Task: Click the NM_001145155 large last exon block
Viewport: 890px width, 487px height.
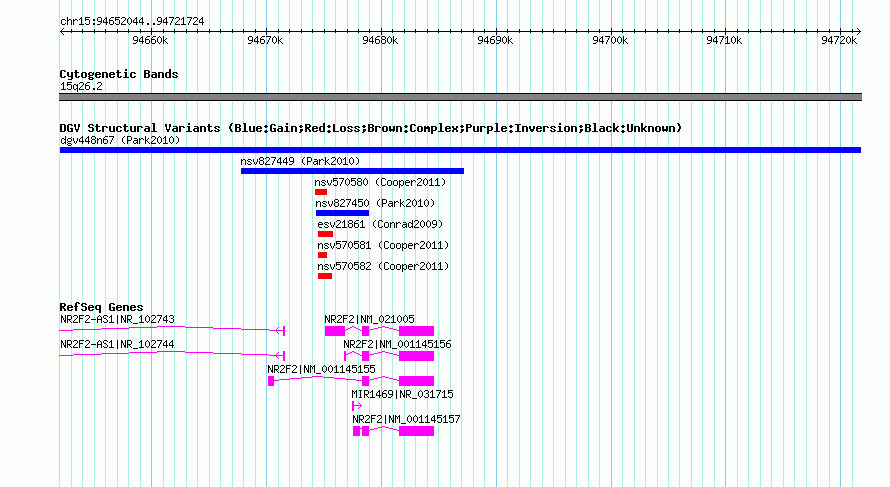Action: tap(417, 381)
